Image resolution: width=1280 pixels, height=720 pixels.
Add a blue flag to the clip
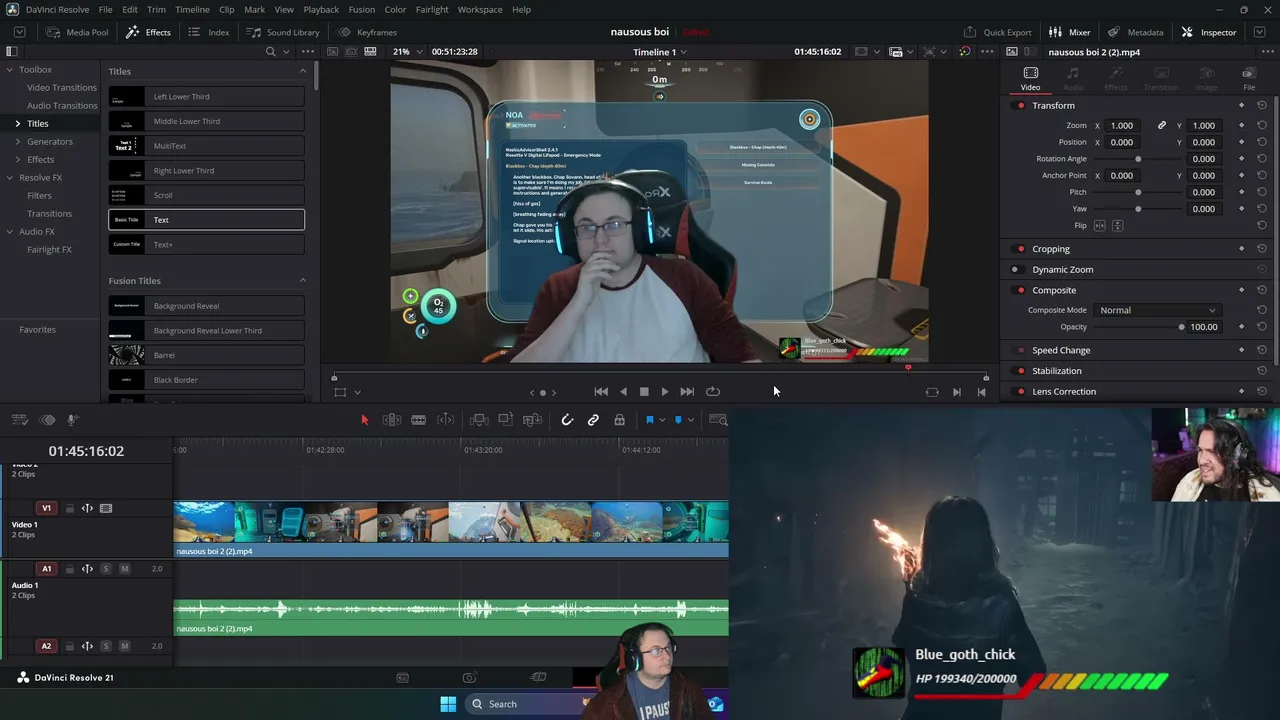pyautogui.click(x=649, y=420)
